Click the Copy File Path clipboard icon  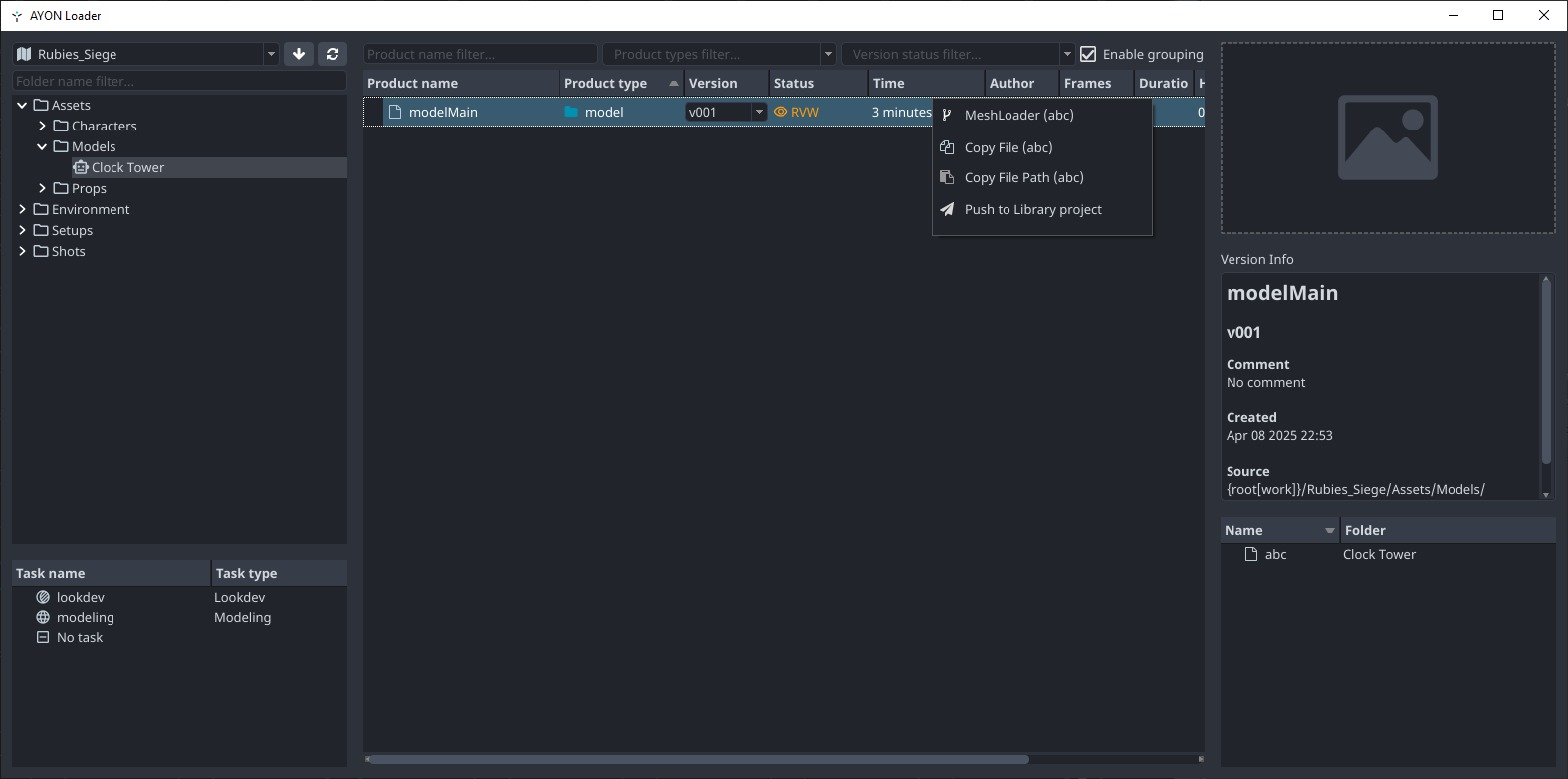[947, 177]
